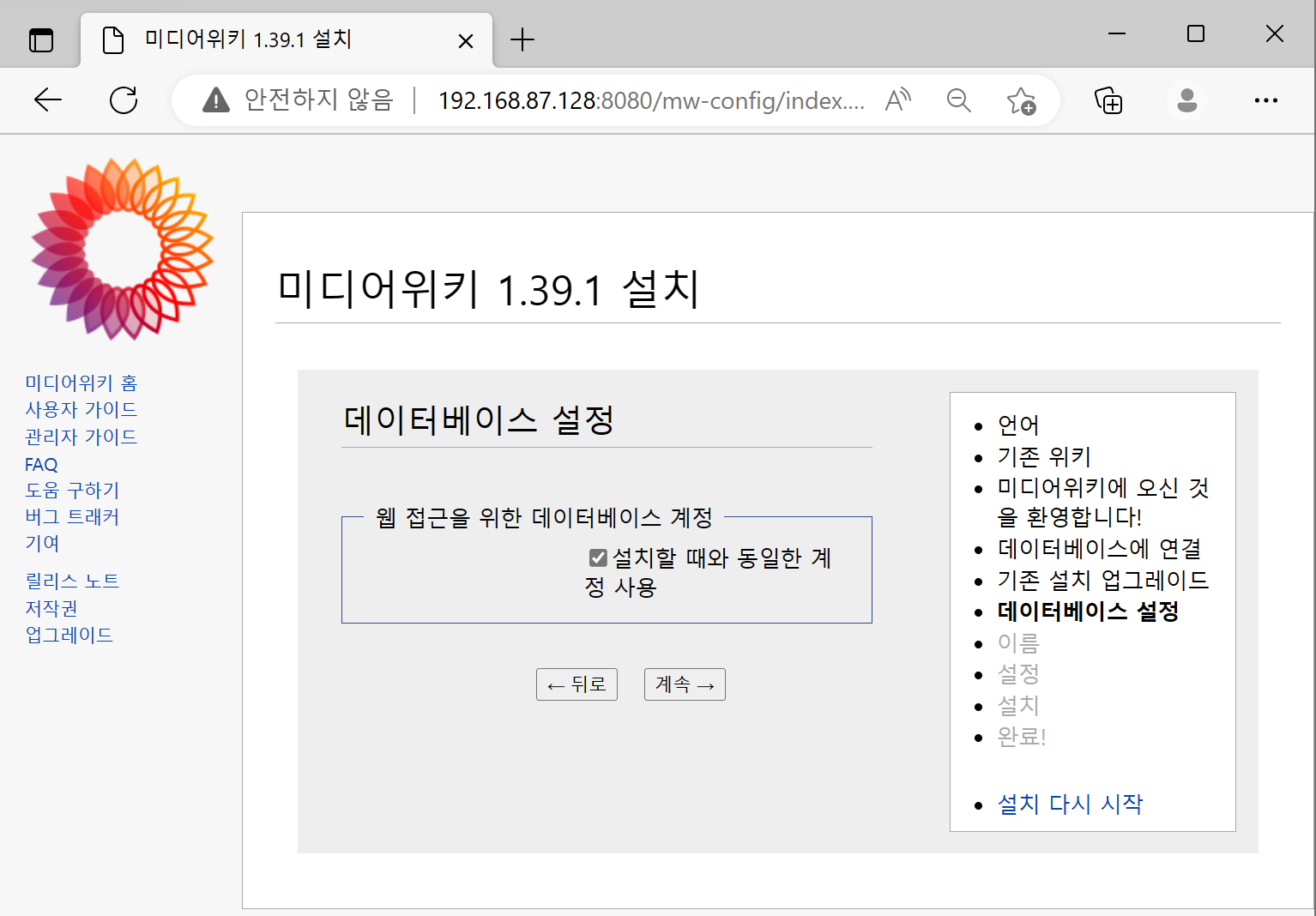This screenshot has height=916, width=1316.
Task: Open the 사용자 가이드 link
Action: 81,409
